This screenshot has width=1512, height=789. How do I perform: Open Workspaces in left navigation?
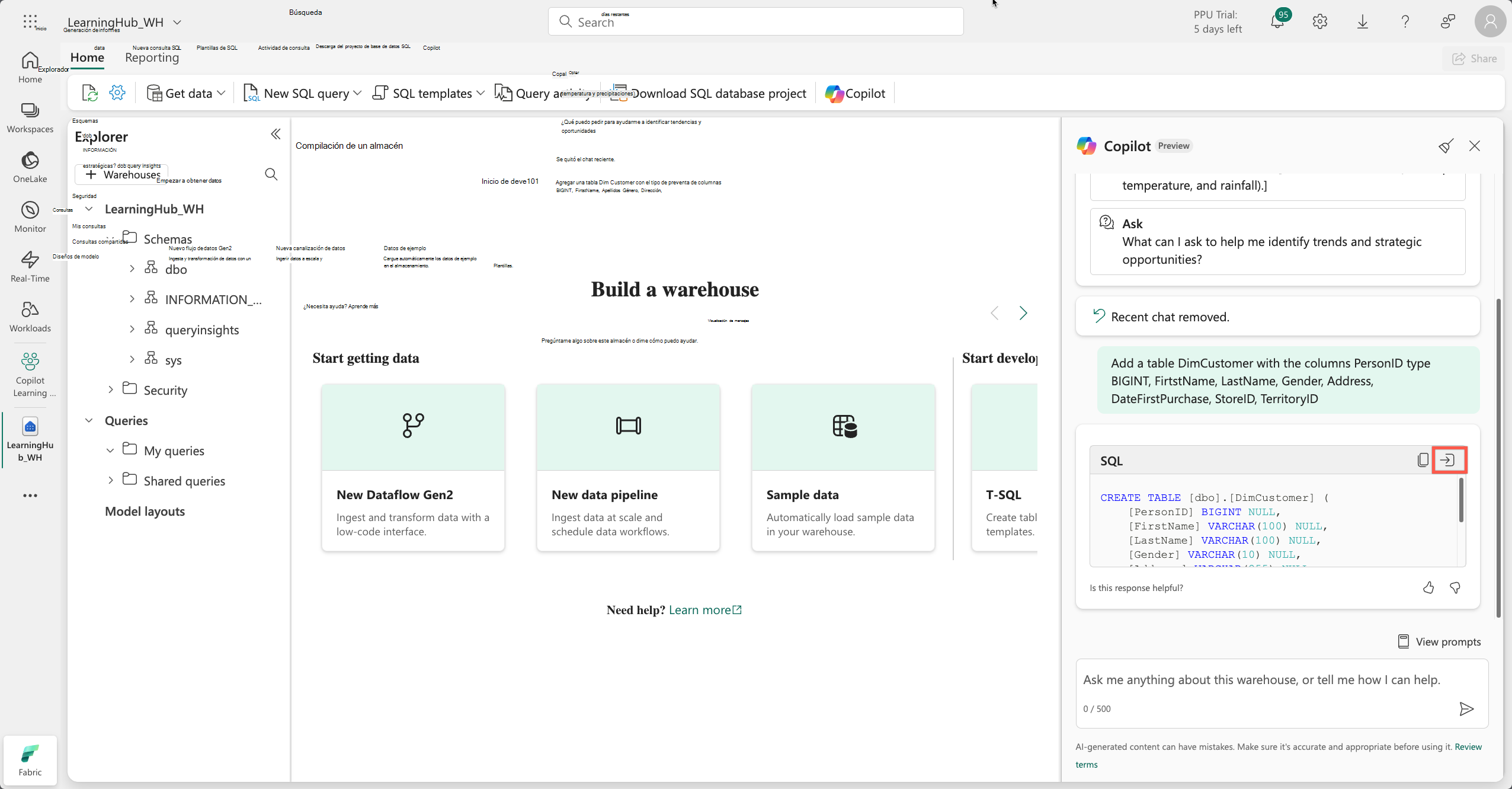(30, 117)
